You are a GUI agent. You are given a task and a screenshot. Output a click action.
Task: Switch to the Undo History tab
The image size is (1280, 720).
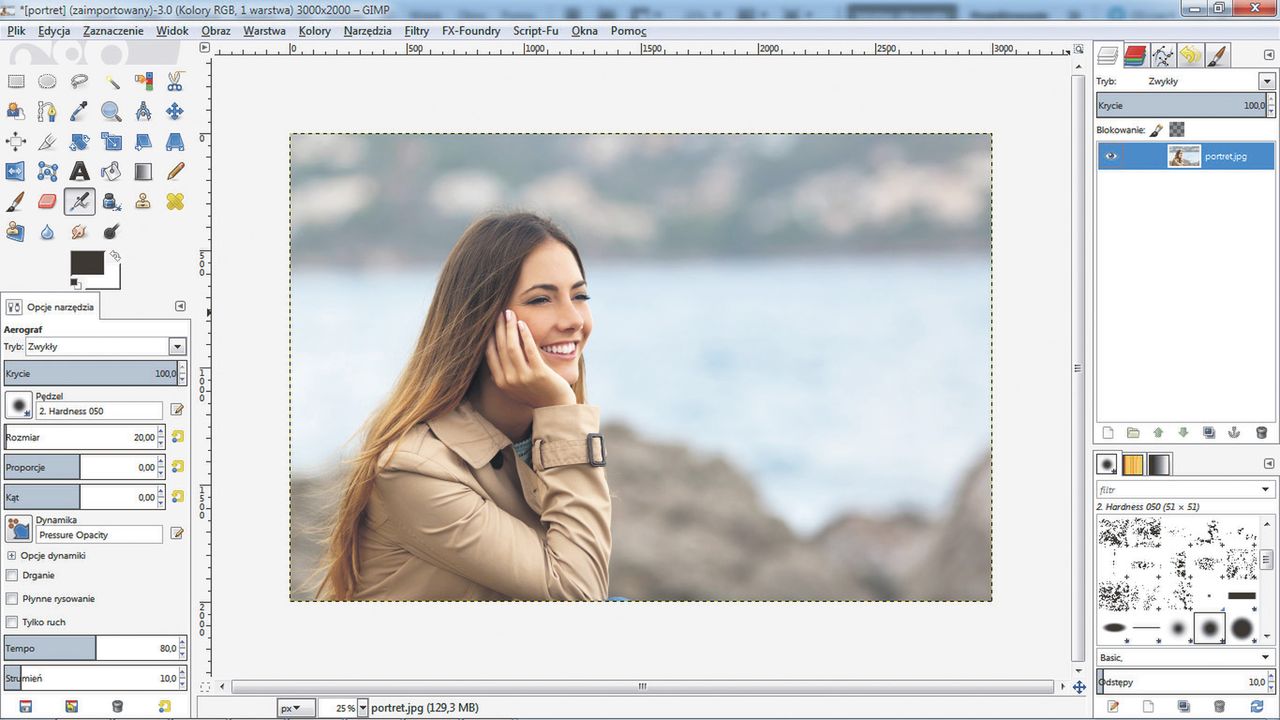pyautogui.click(x=1190, y=56)
